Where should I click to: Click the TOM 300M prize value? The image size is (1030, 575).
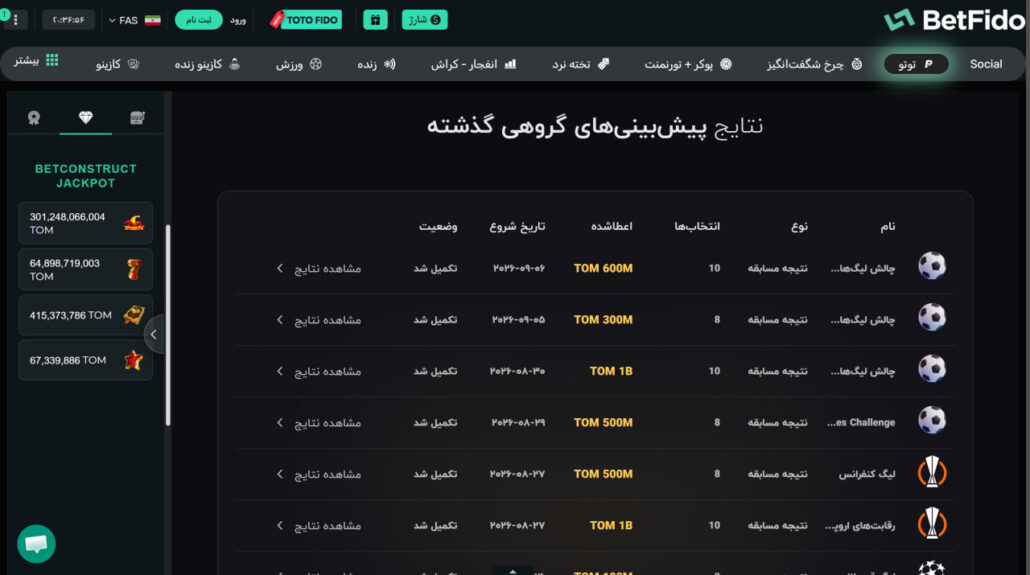(x=603, y=319)
